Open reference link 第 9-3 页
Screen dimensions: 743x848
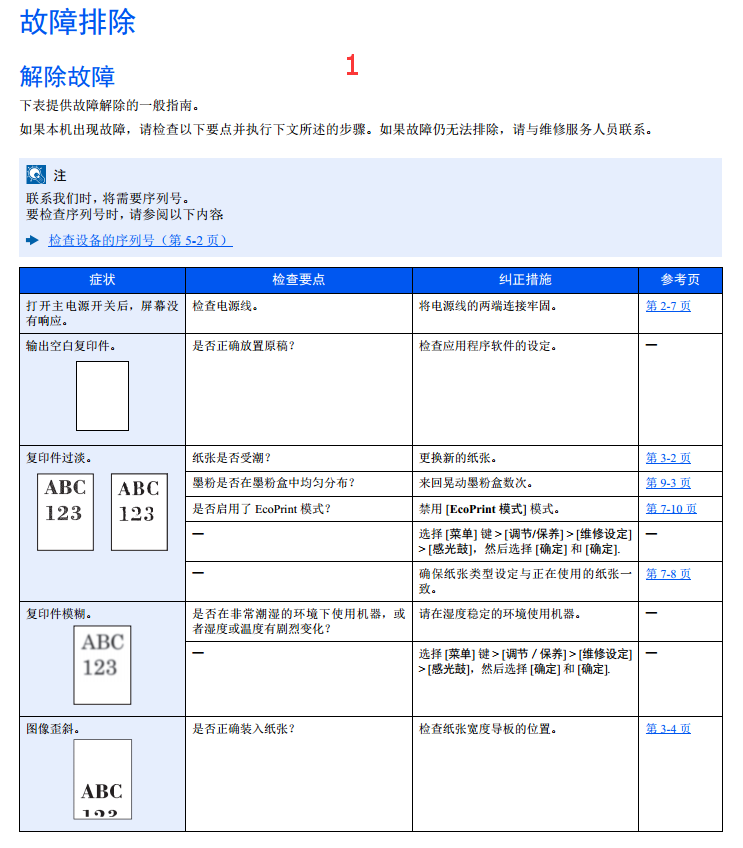click(x=668, y=483)
